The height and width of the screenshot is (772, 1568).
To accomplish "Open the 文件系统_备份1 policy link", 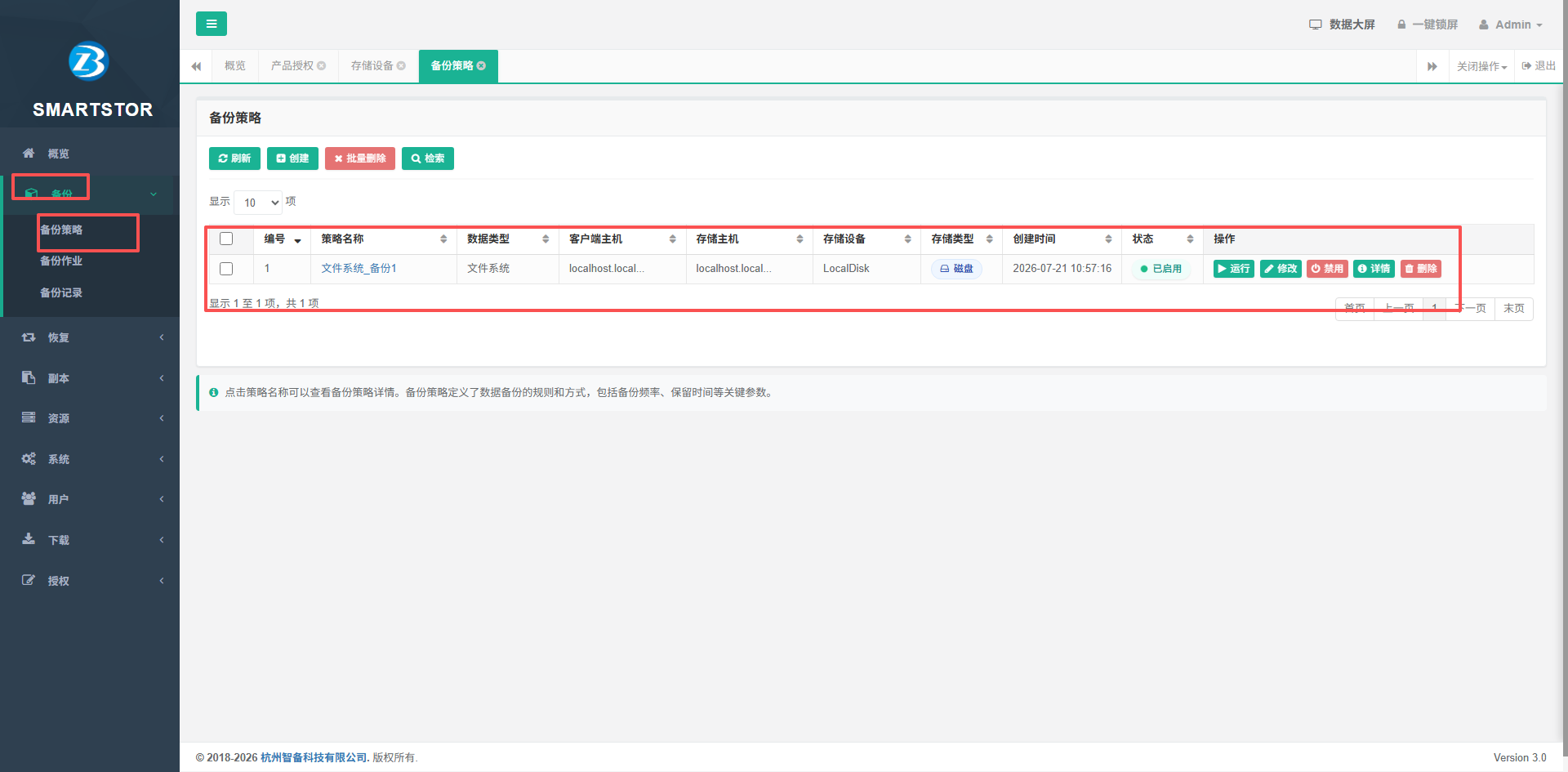I will pyautogui.click(x=359, y=268).
